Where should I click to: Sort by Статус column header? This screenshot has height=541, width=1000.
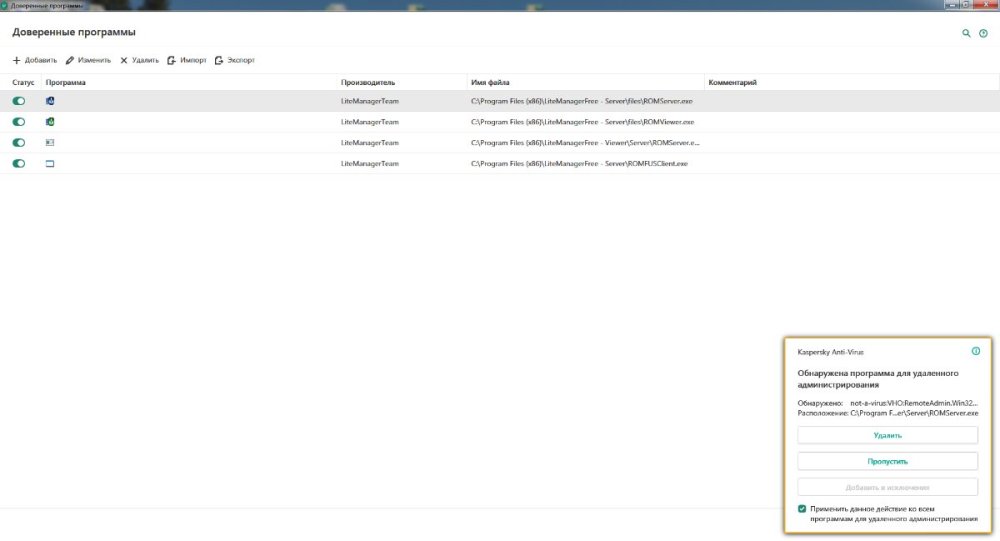pyautogui.click(x=23, y=82)
